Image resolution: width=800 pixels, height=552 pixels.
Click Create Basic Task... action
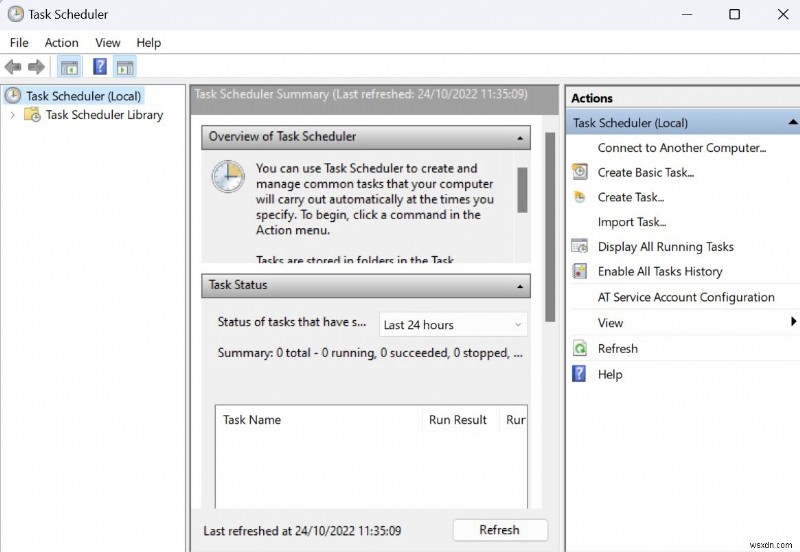click(646, 172)
